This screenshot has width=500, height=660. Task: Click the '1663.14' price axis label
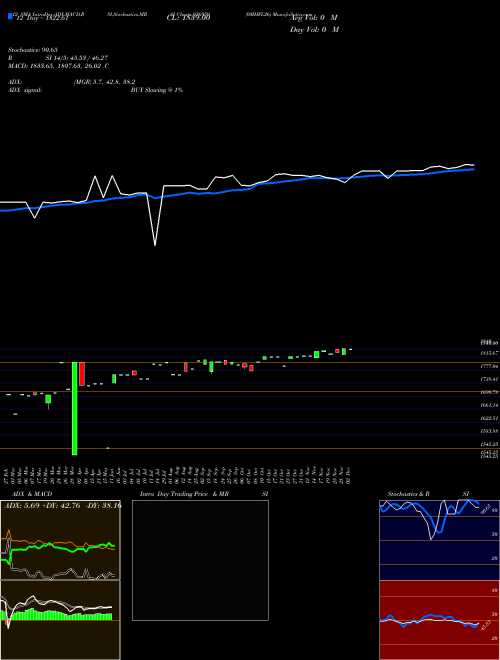[490, 405]
